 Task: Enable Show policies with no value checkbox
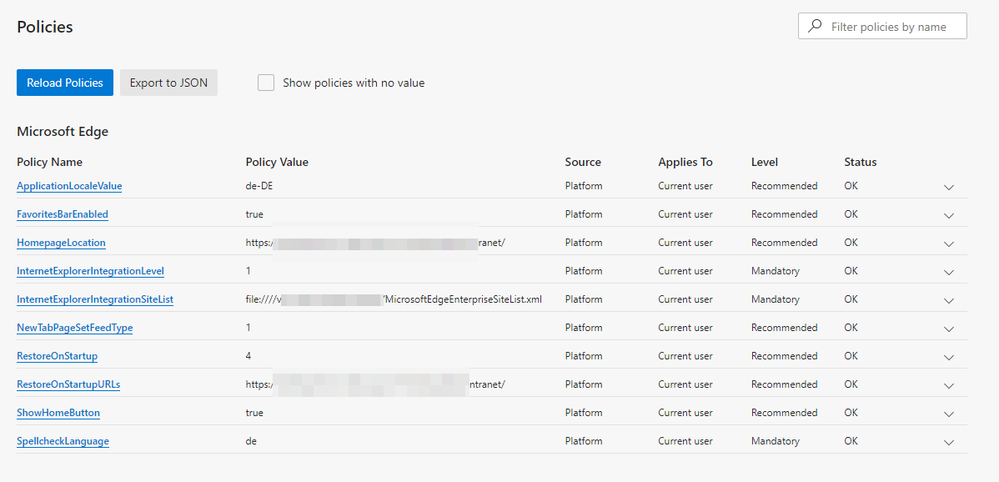(x=266, y=83)
